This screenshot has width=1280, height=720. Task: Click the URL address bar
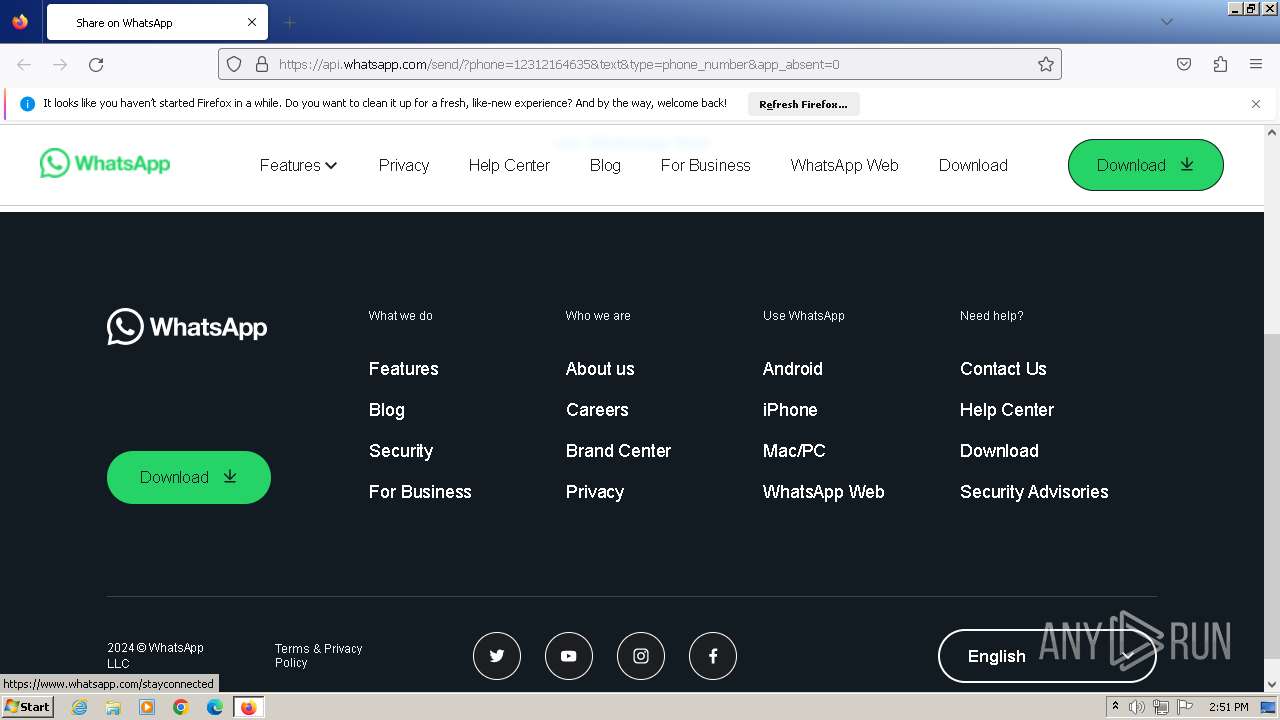point(640,64)
